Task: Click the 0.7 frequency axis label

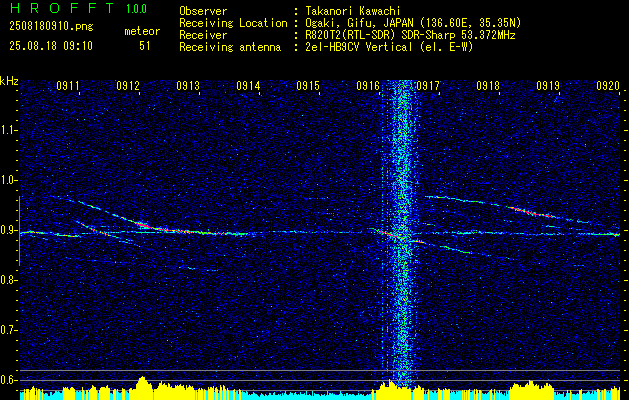Action: coord(9,330)
